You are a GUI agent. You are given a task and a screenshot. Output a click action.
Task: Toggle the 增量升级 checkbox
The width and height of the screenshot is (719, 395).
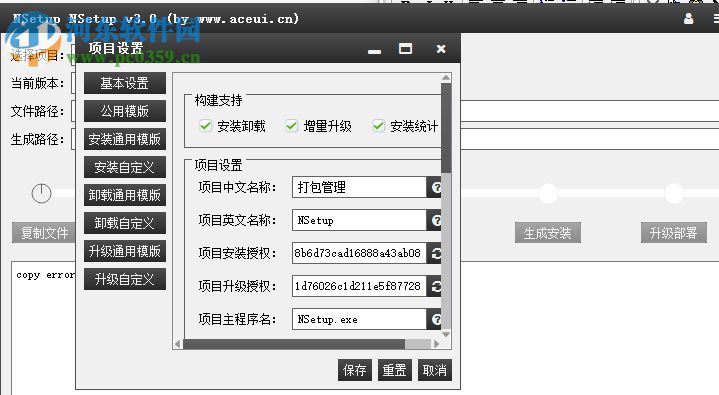292,126
